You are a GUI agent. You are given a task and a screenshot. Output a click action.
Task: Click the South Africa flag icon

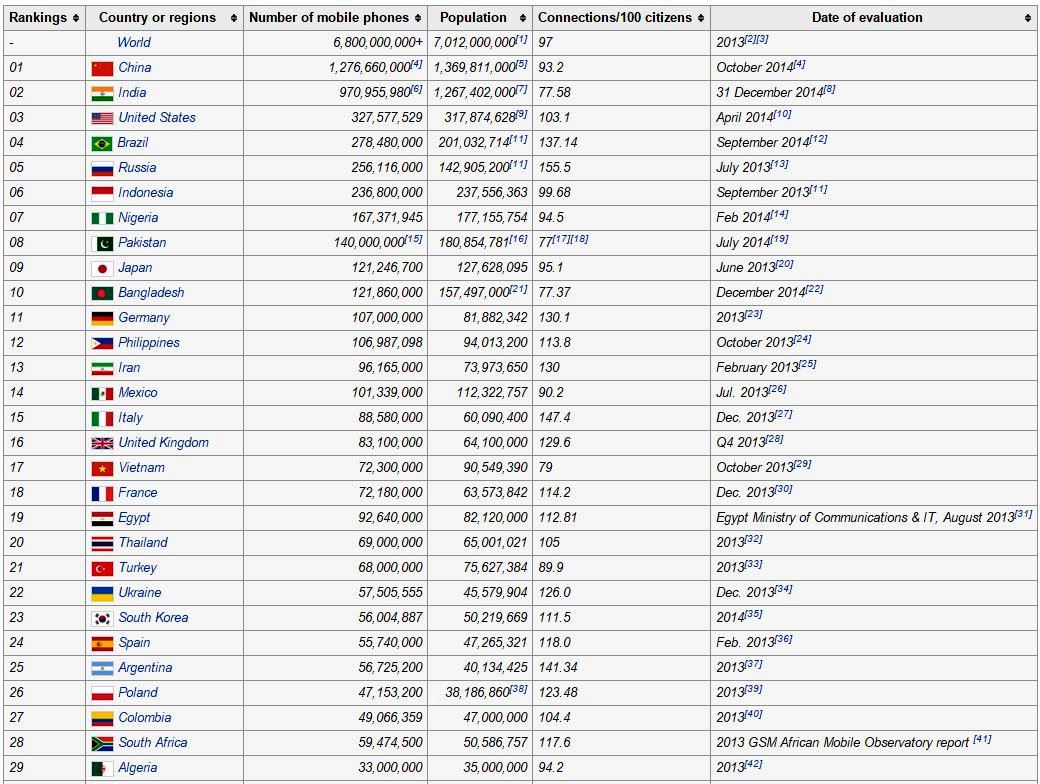coord(102,744)
